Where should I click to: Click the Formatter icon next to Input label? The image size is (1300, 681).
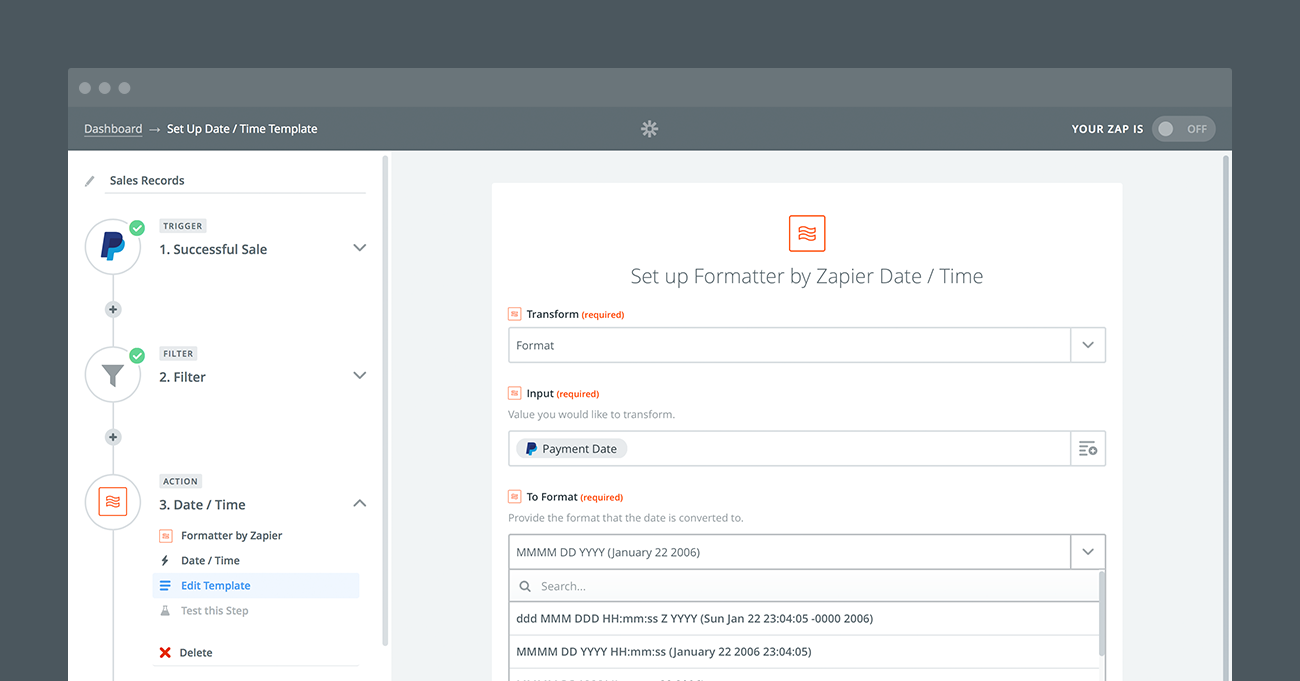(x=514, y=394)
